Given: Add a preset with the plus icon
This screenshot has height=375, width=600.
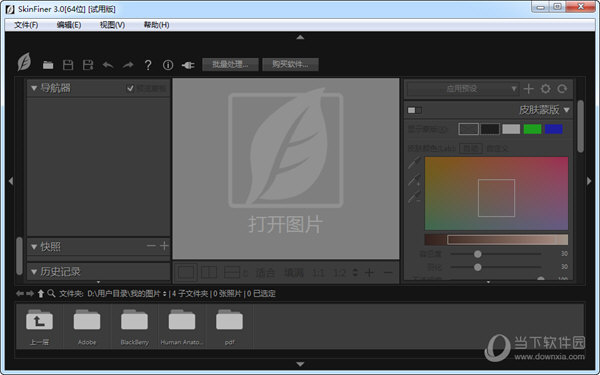Looking at the screenshot, I should (528, 89).
